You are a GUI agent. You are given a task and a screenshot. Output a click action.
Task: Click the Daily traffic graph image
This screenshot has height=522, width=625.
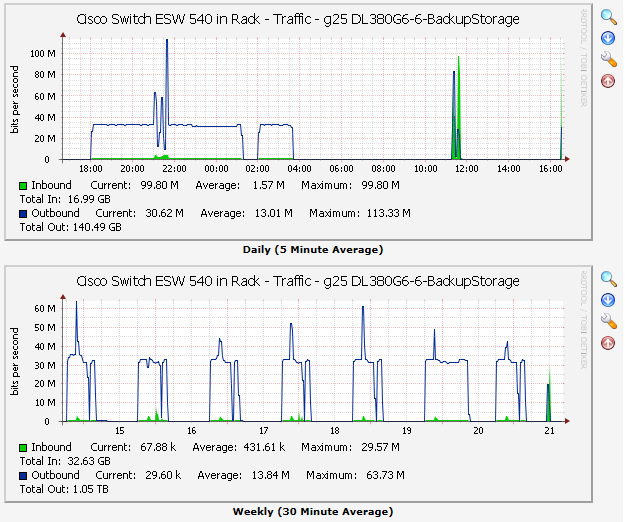(x=298, y=122)
